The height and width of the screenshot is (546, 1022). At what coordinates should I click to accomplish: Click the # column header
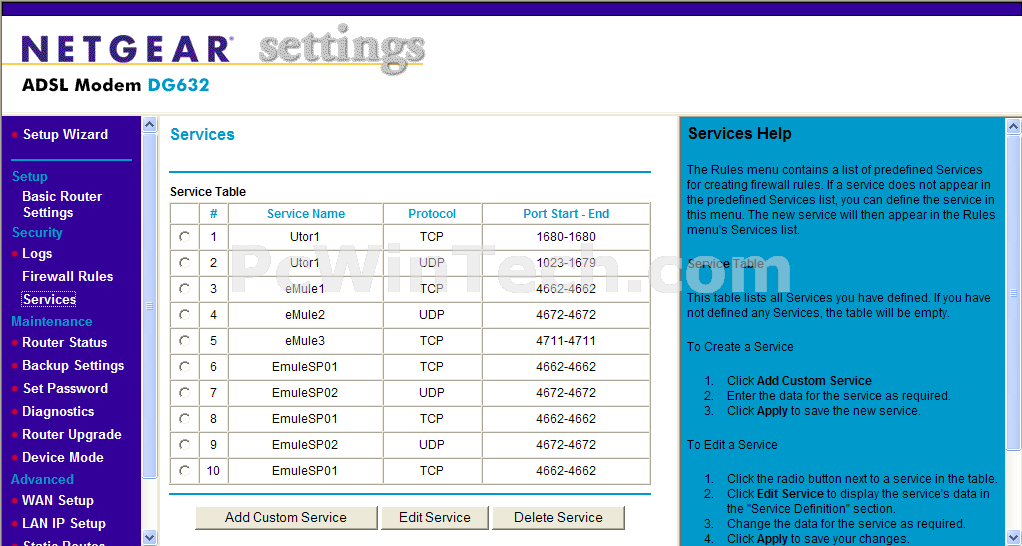coord(213,214)
